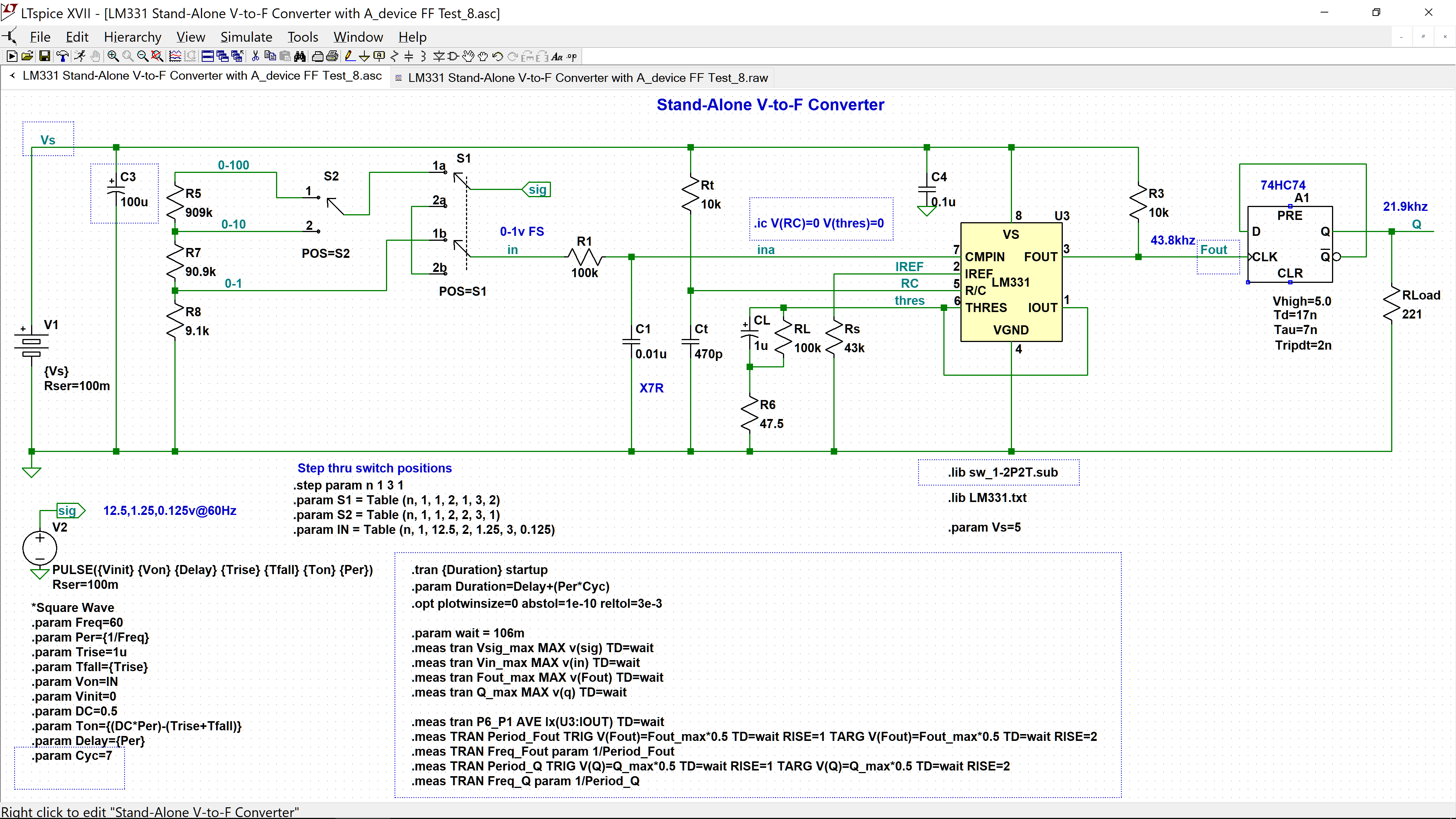Click the '.lib LM331.txt' directive
Image resolution: width=1456 pixels, height=819 pixels.
click(x=987, y=498)
